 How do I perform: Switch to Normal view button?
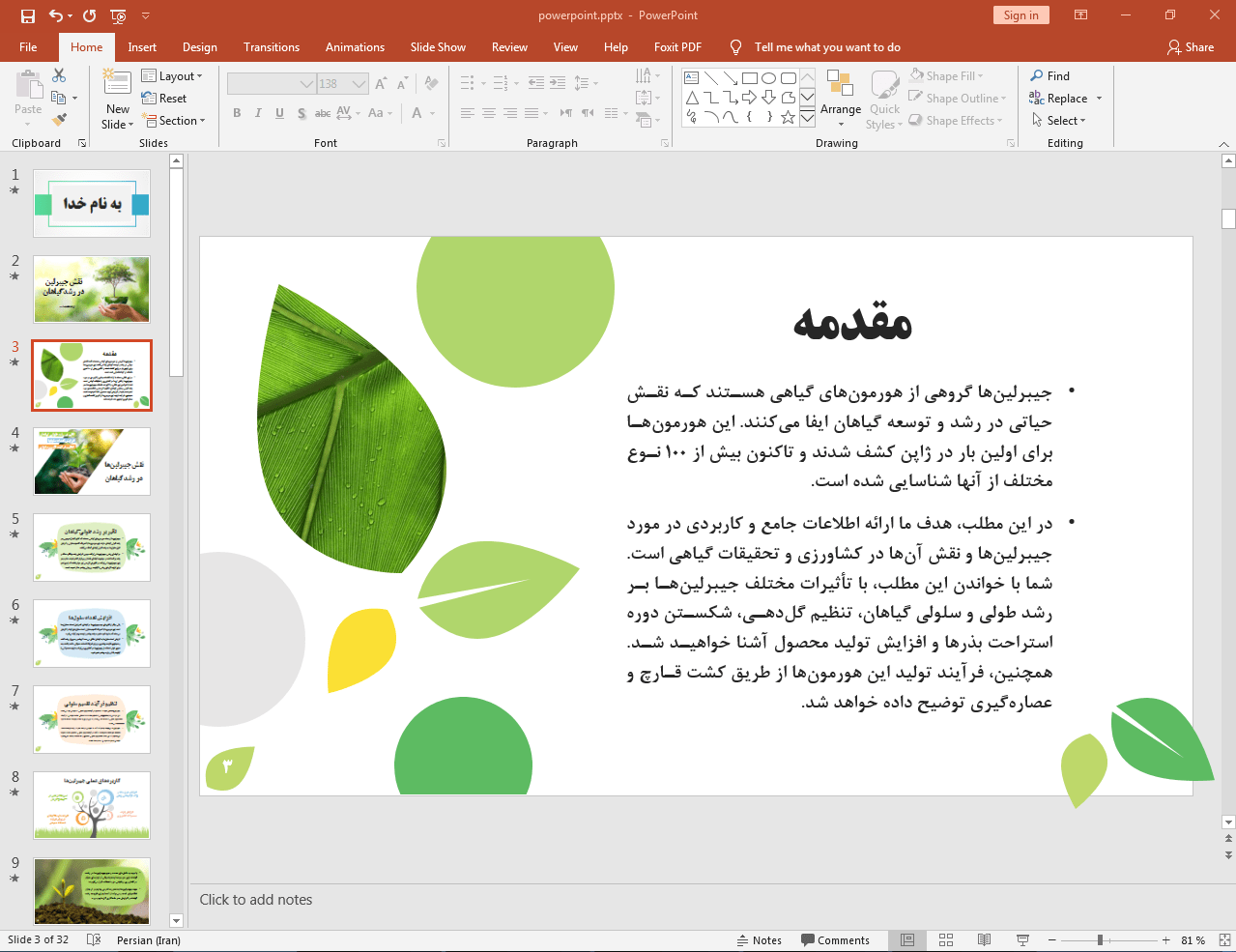[x=907, y=939]
